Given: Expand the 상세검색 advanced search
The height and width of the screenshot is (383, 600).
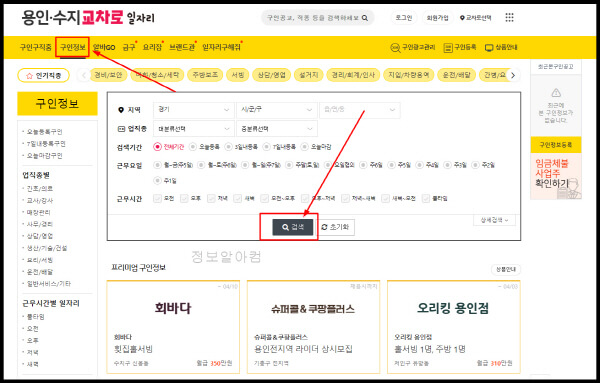Looking at the screenshot, I should pyautogui.click(x=494, y=220).
